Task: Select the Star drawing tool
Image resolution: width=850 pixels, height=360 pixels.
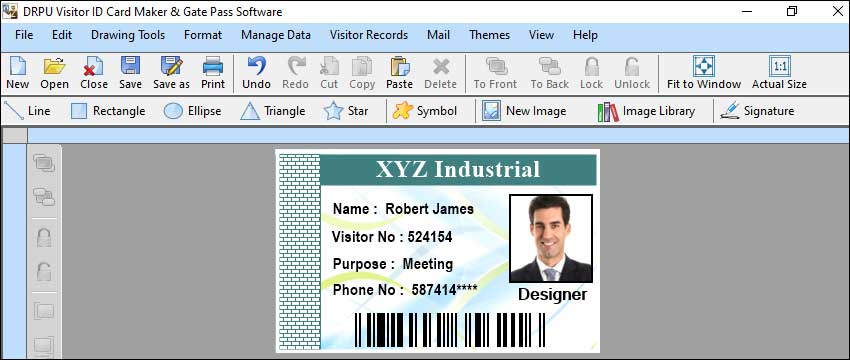Action: click(346, 111)
